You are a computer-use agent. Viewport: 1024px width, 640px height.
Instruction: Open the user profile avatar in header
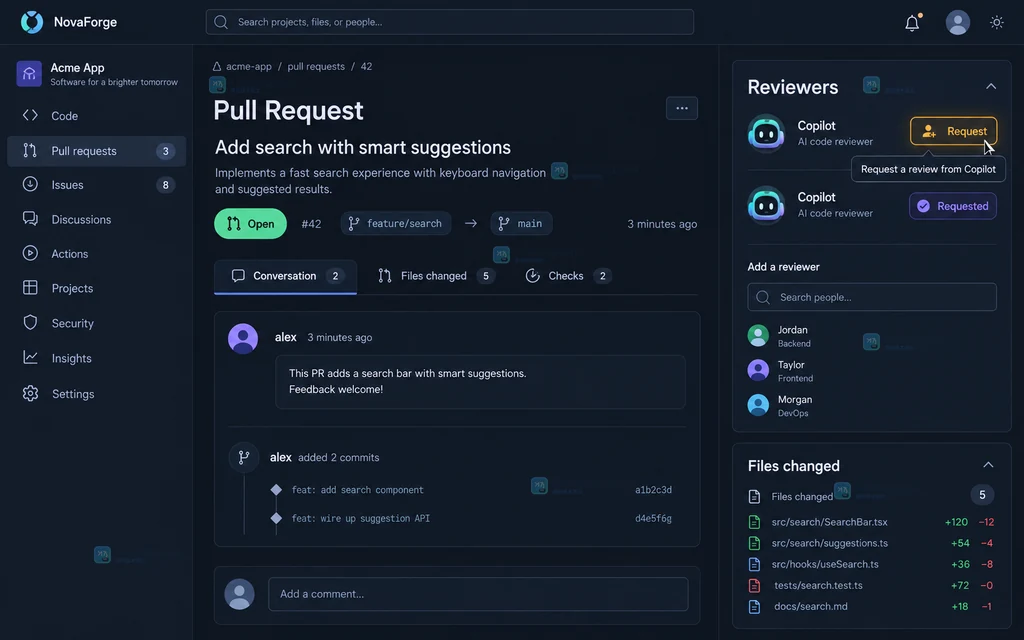point(957,22)
